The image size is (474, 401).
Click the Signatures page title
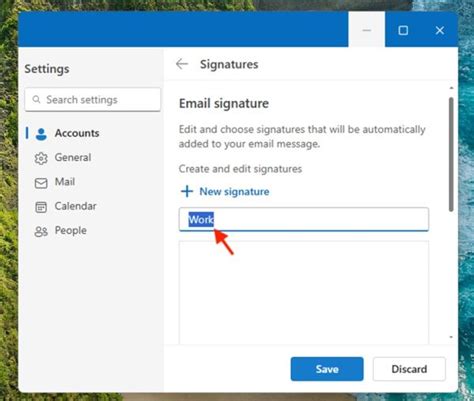pos(229,64)
